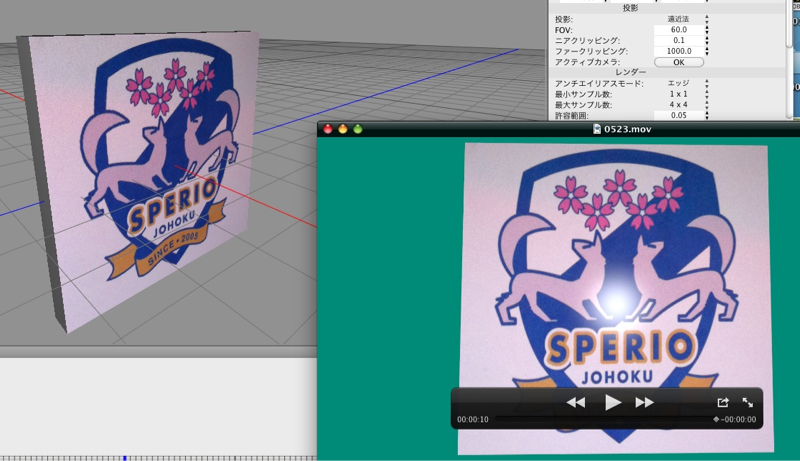Click the 最大サンプル数 label
The width and height of the screenshot is (800, 461).
click(584, 105)
